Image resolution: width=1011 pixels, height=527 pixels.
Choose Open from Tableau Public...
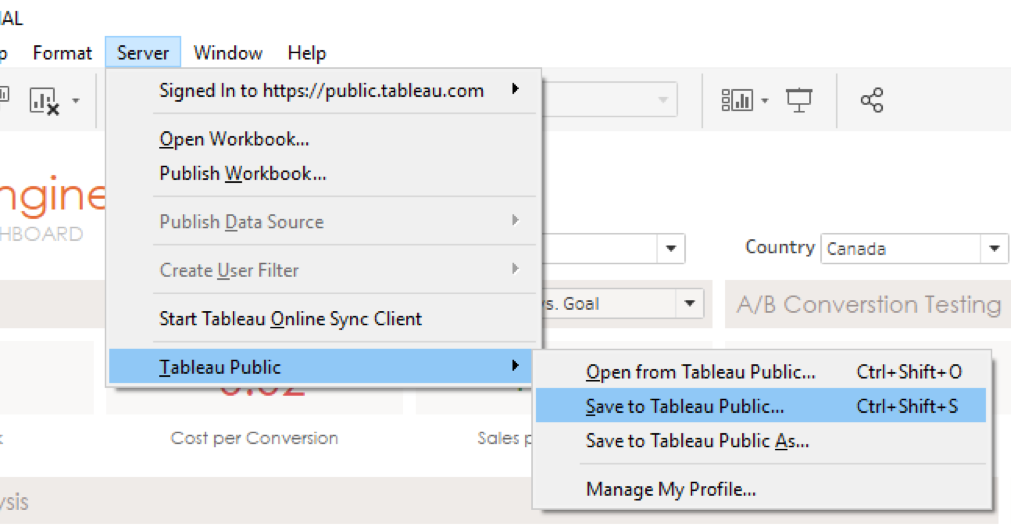pyautogui.click(x=761, y=372)
